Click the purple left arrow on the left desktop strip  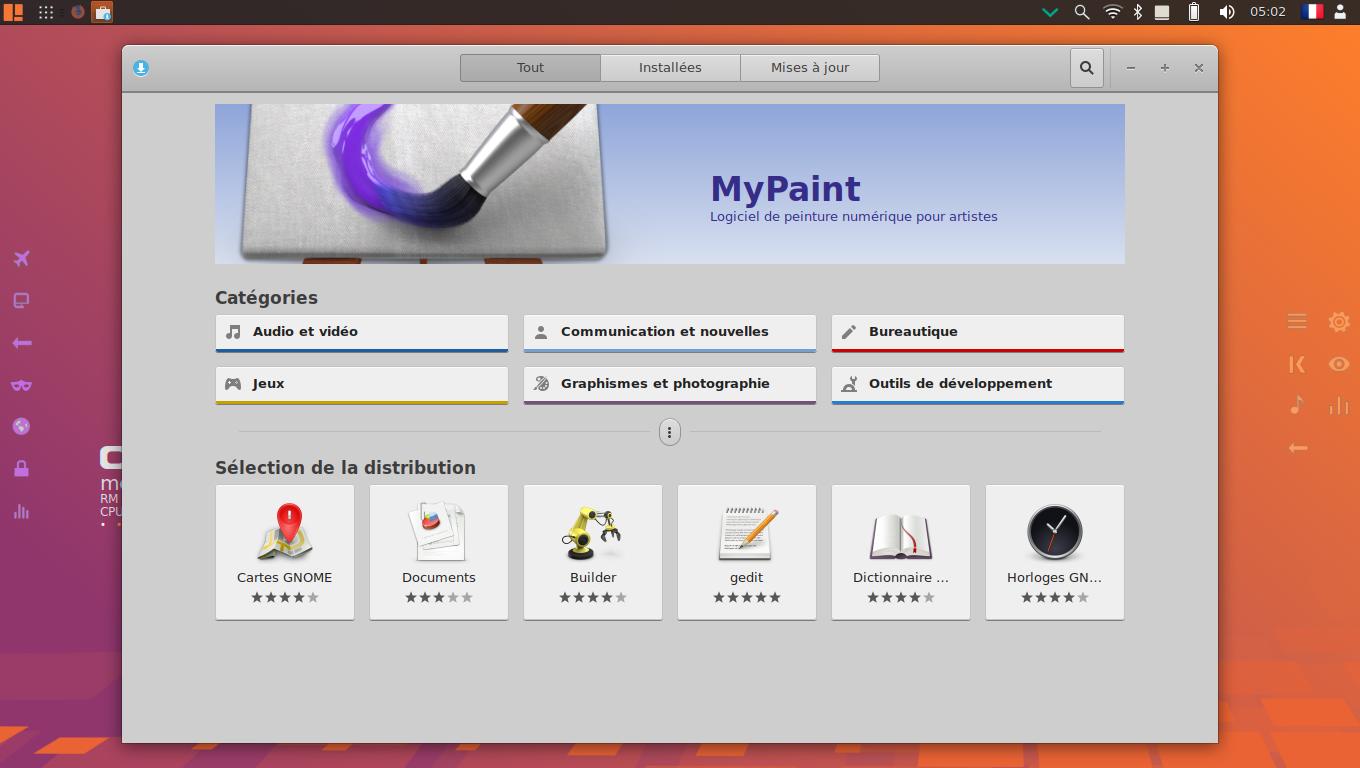click(21, 343)
